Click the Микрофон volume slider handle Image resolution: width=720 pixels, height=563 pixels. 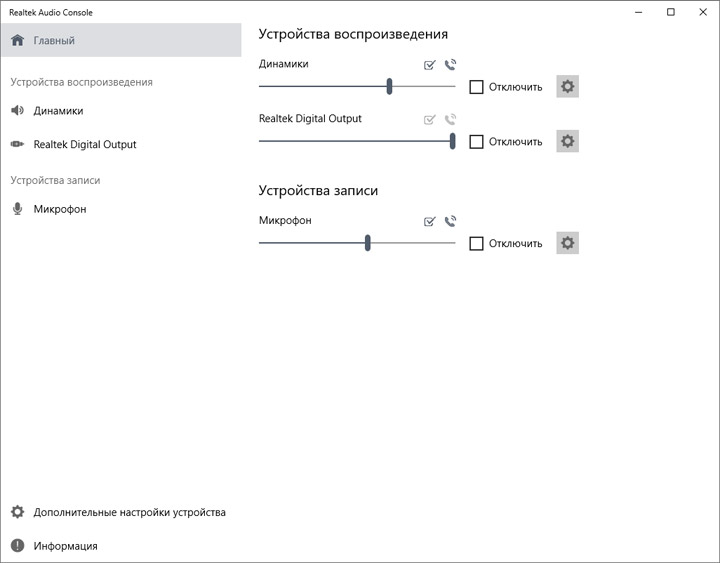[x=368, y=243]
